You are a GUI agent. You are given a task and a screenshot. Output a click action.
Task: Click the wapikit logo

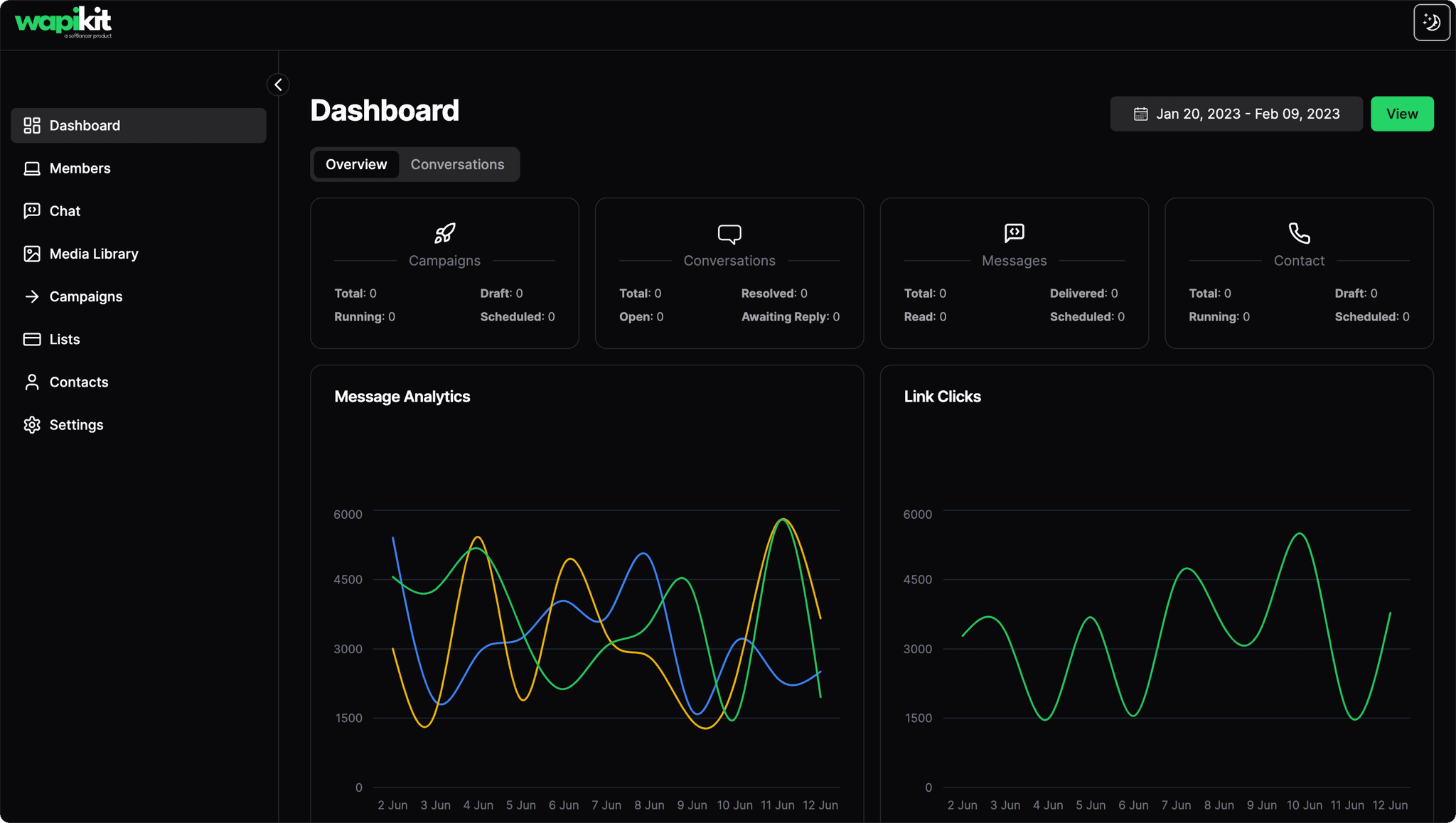63,23
